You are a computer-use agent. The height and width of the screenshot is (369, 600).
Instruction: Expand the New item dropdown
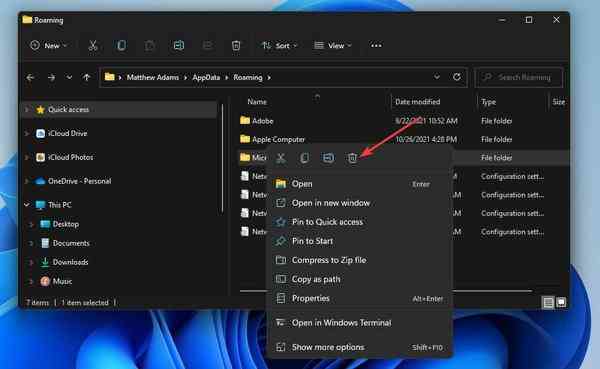[49, 46]
